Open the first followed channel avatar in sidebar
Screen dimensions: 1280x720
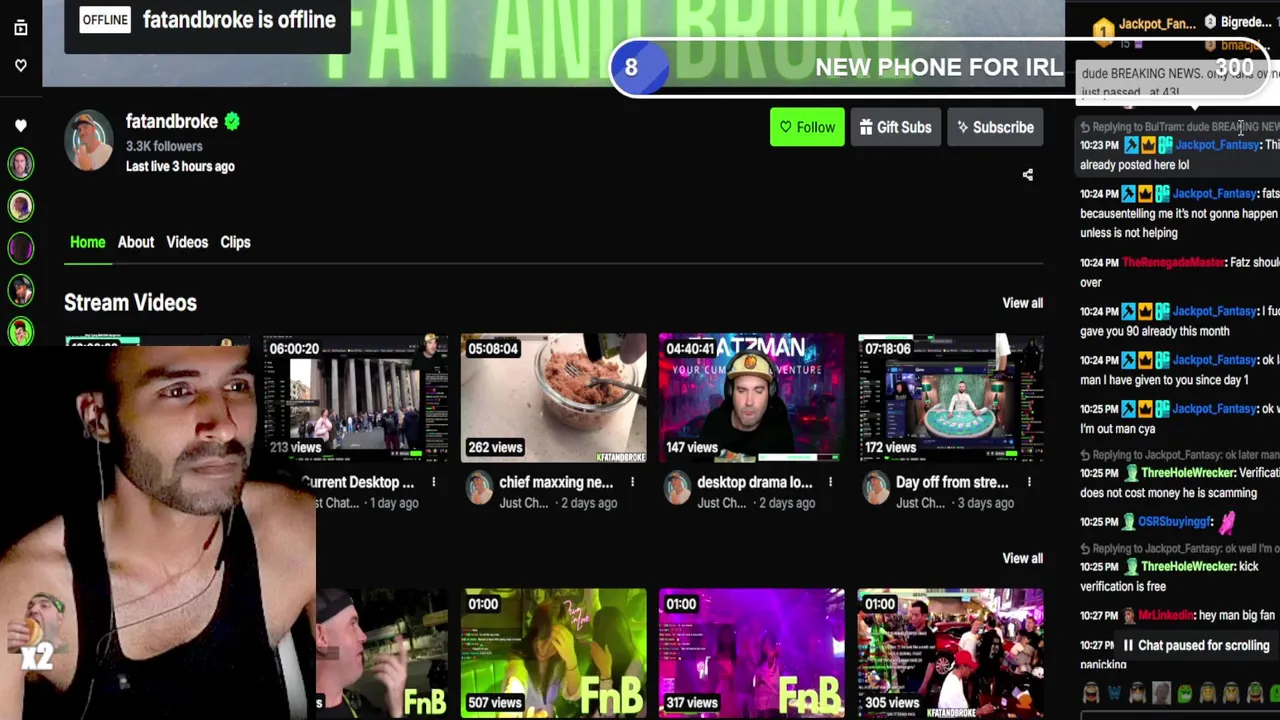(21, 164)
